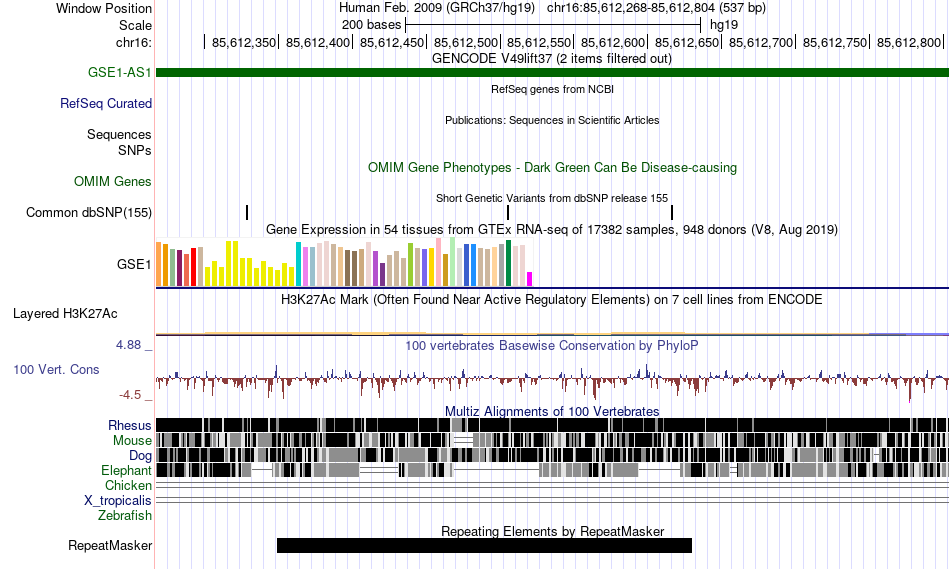Screen dimensions: 950x569
Task: Click the leftmost dbSNP variant marker
Action: point(247,213)
